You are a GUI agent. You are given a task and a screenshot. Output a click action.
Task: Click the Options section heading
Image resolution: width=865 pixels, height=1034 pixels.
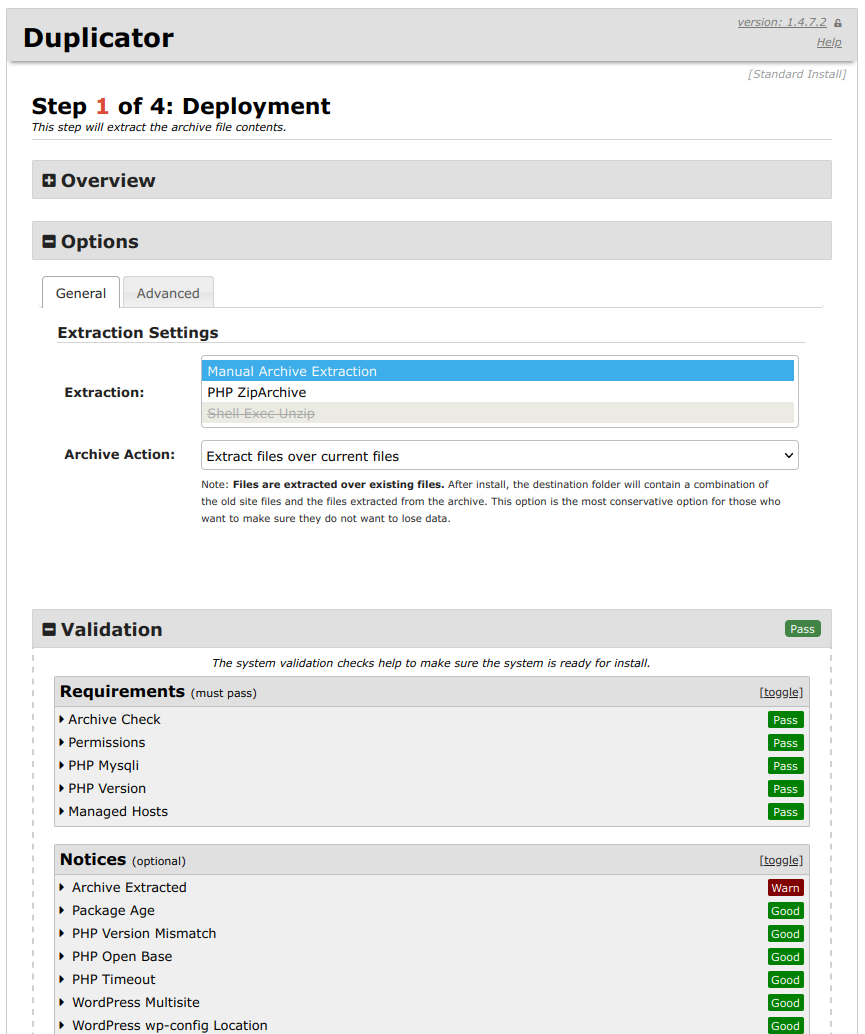100,241
